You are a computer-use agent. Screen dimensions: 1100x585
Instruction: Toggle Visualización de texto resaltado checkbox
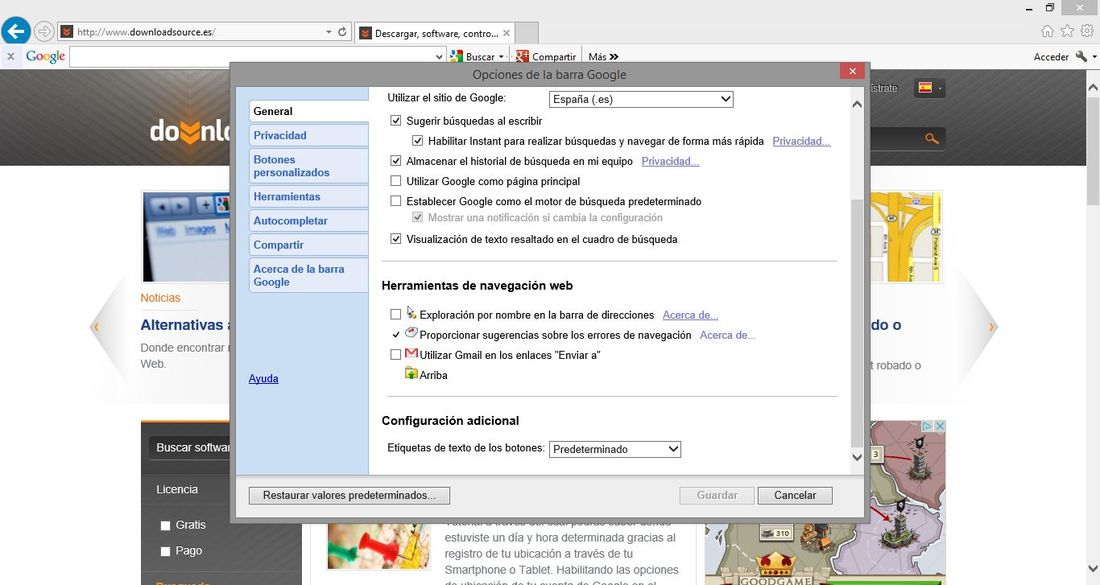tap(396, 238)
